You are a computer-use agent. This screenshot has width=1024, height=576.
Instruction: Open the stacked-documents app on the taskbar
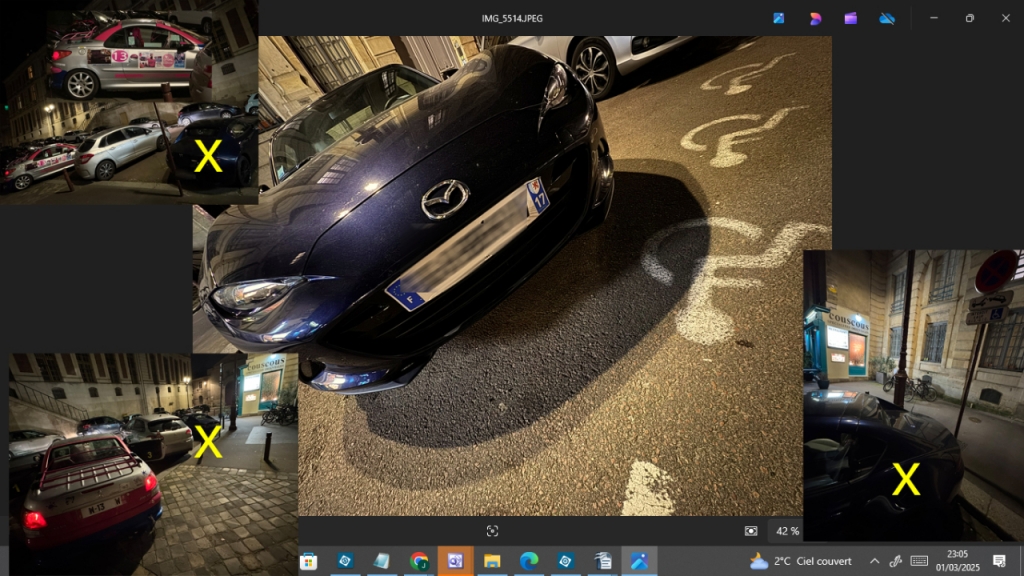tap(603, 561)
